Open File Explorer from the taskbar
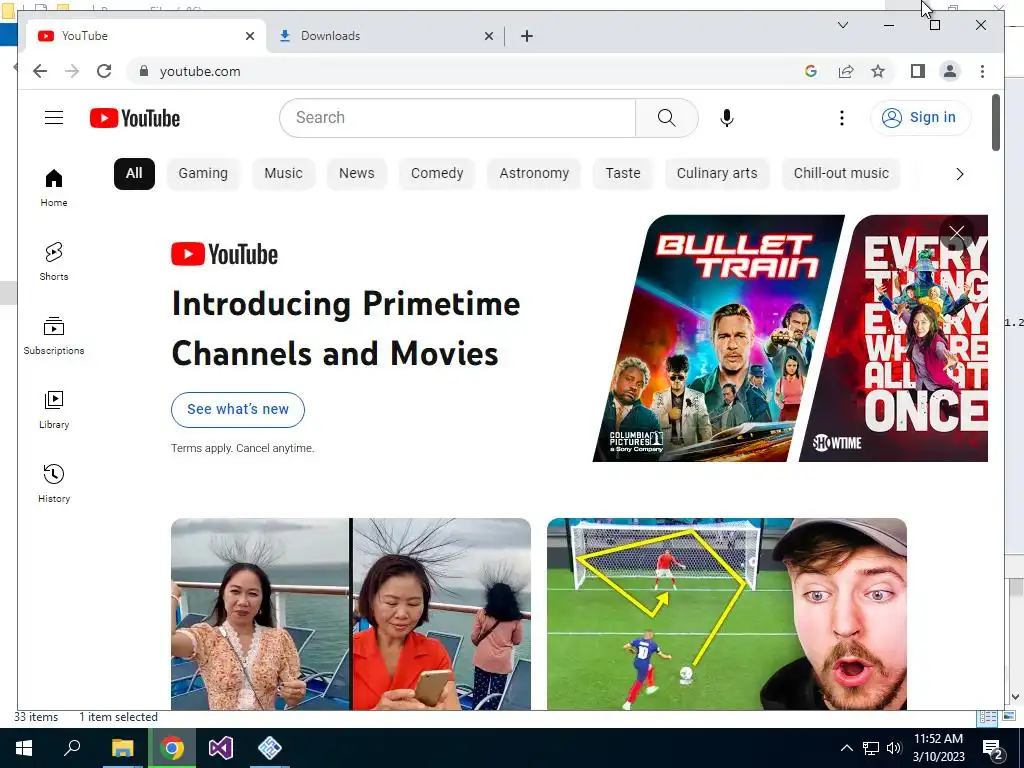This screenshot has width=1024, height=768. click(122, 748)
